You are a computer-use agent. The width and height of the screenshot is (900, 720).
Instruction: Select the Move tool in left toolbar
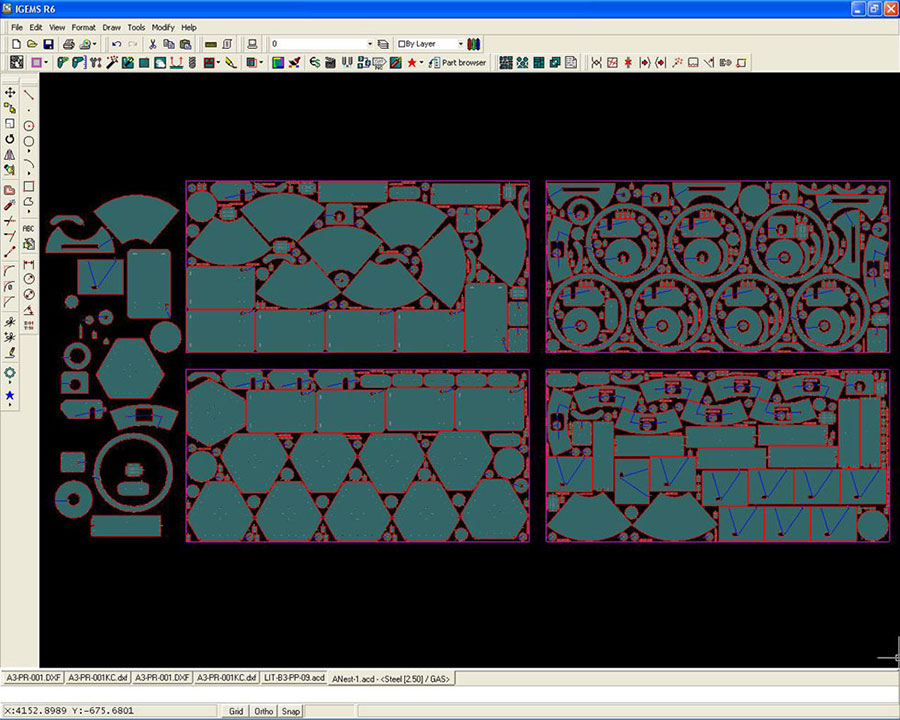[10, 92]
